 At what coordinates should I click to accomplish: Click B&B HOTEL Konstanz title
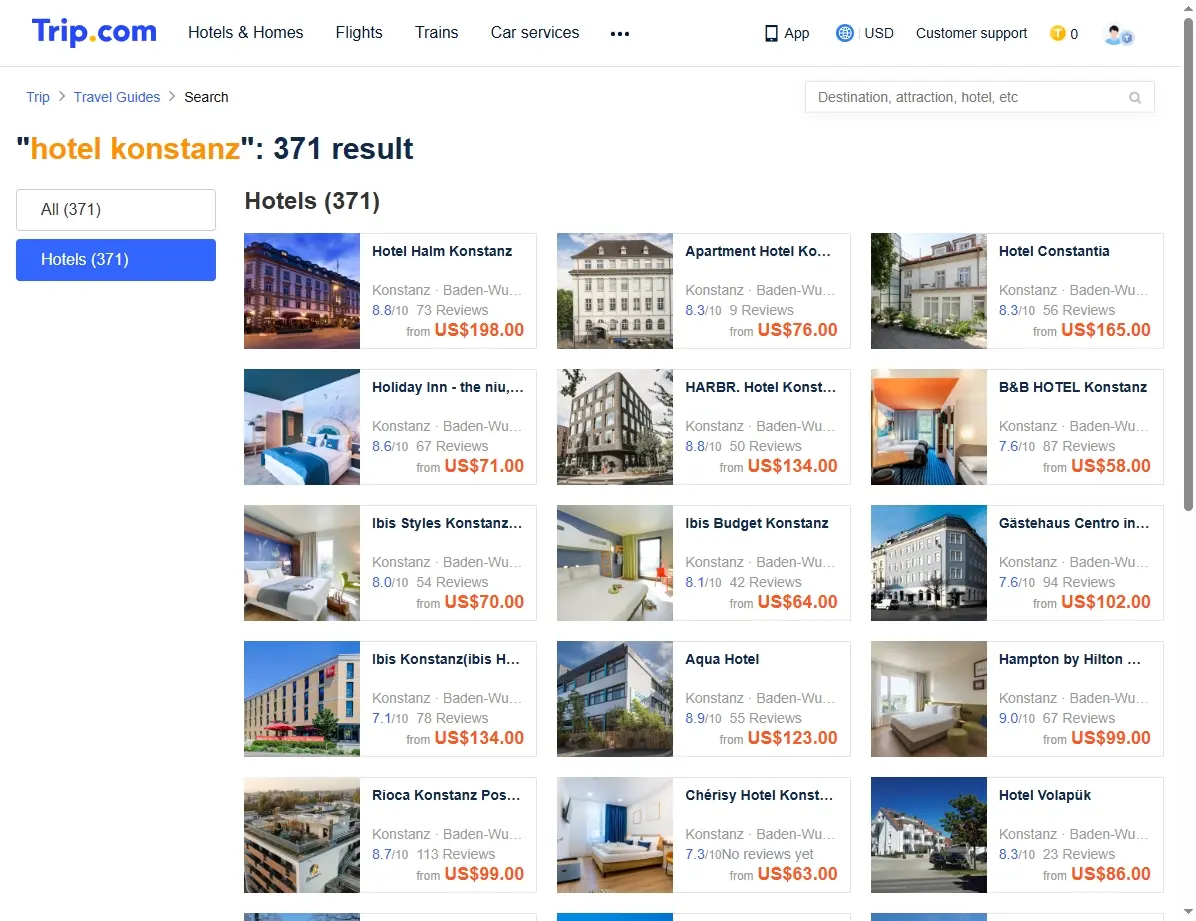[1073, 387]
